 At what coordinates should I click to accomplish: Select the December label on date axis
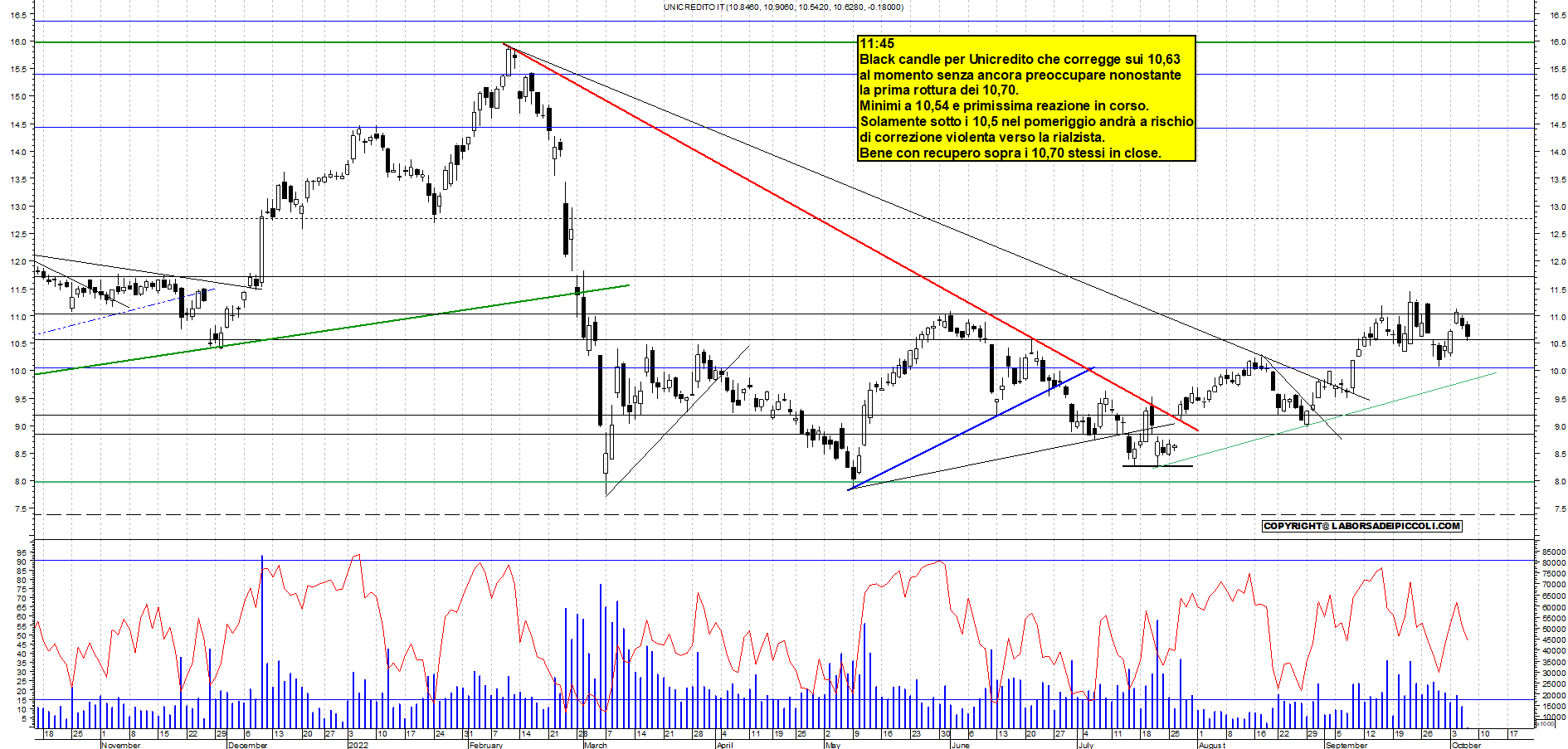click(x=247, y=745)
